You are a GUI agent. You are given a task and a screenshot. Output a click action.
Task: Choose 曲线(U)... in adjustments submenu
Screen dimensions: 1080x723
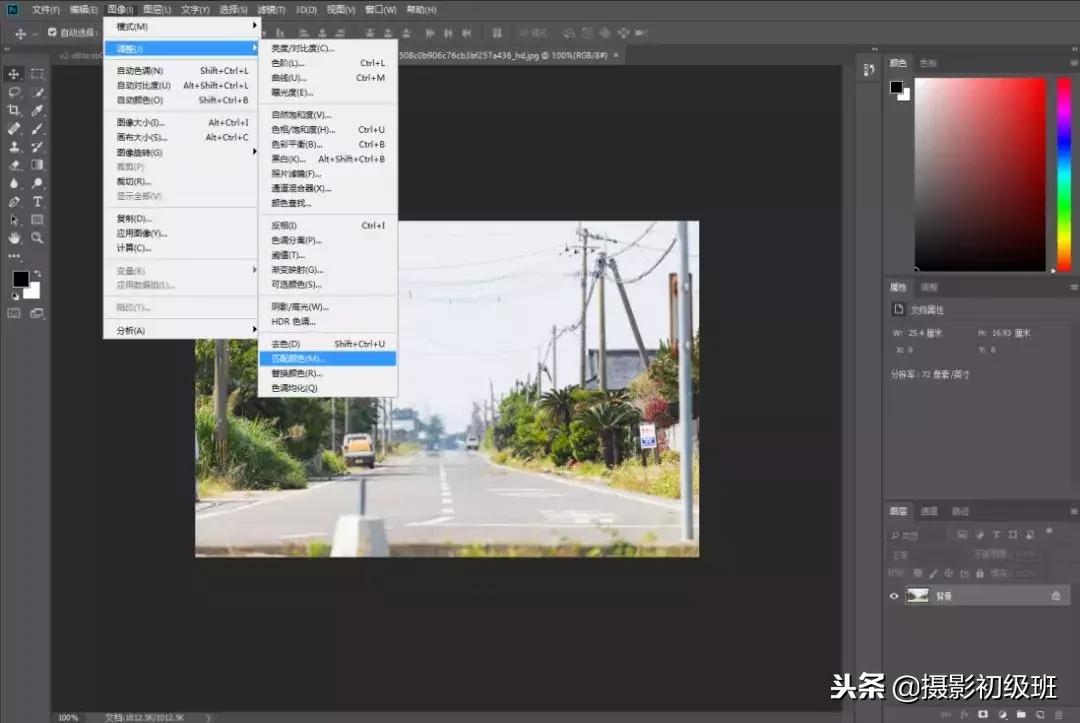tap(328, 78)
